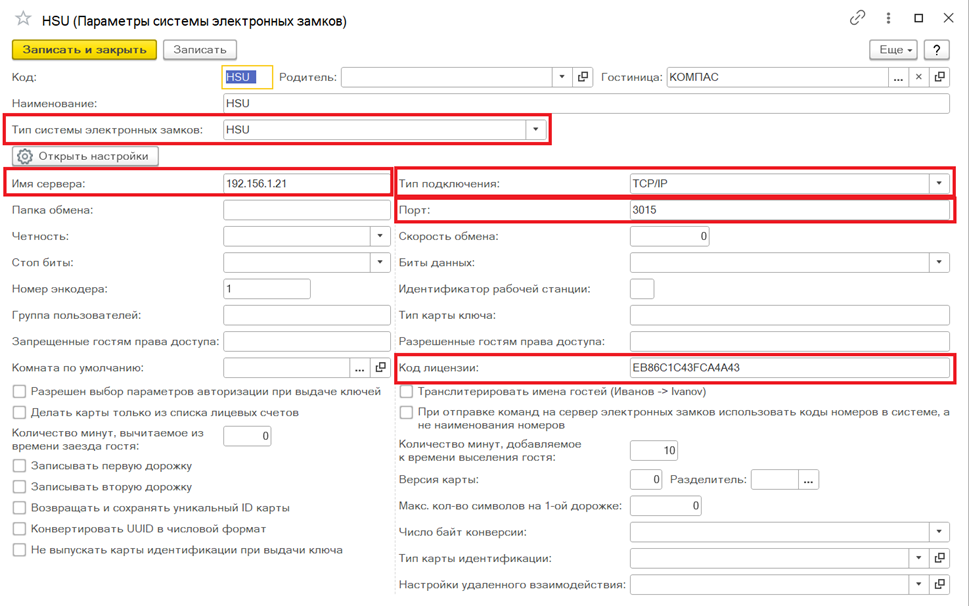Expand Настройки удаленного взаимодействия dropdown arrow
Viewport: 969px width, 606px height.
tap(919, 584)
